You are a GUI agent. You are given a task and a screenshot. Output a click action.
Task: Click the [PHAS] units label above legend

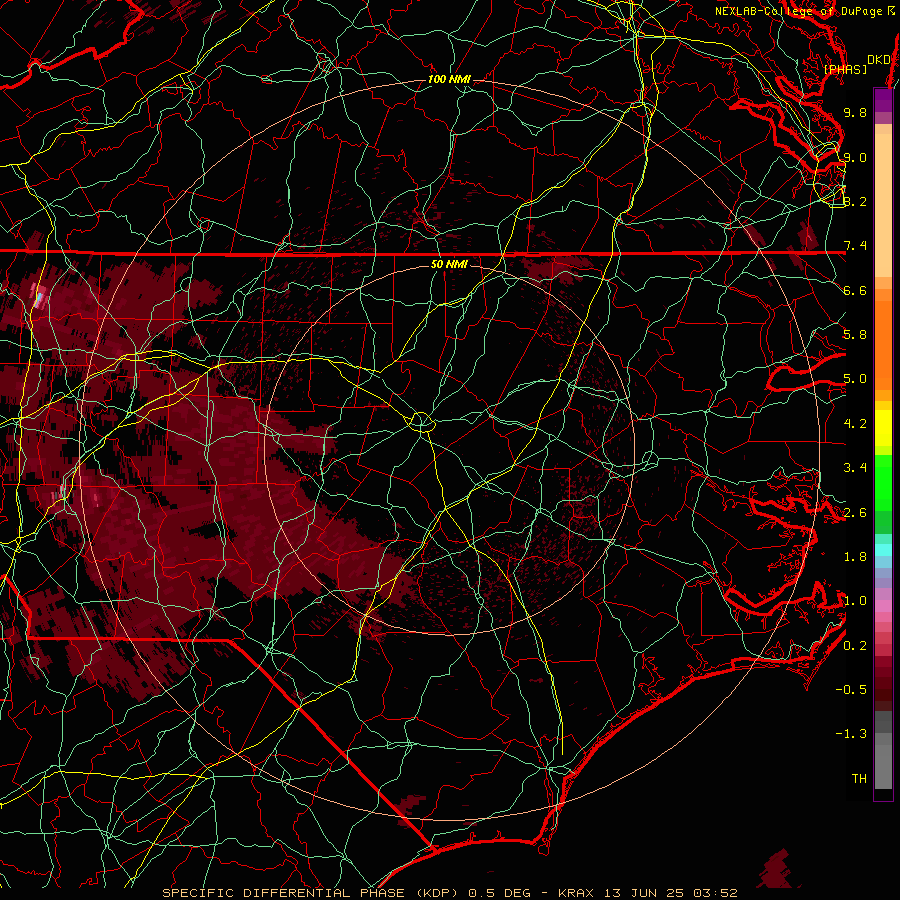point(845,69)
